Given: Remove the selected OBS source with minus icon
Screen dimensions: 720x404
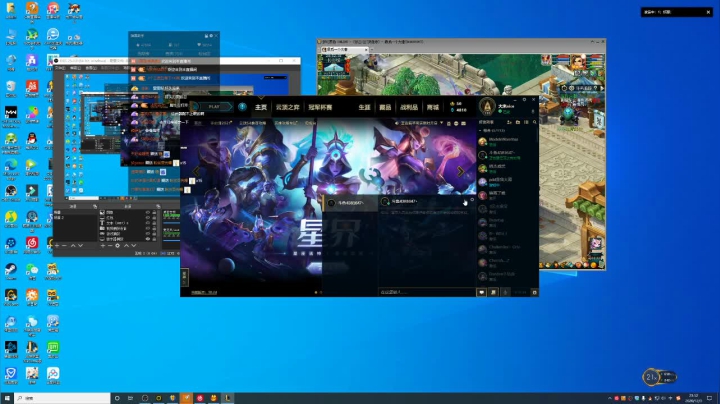Looking at the screenshot, I should pos(110,246).
